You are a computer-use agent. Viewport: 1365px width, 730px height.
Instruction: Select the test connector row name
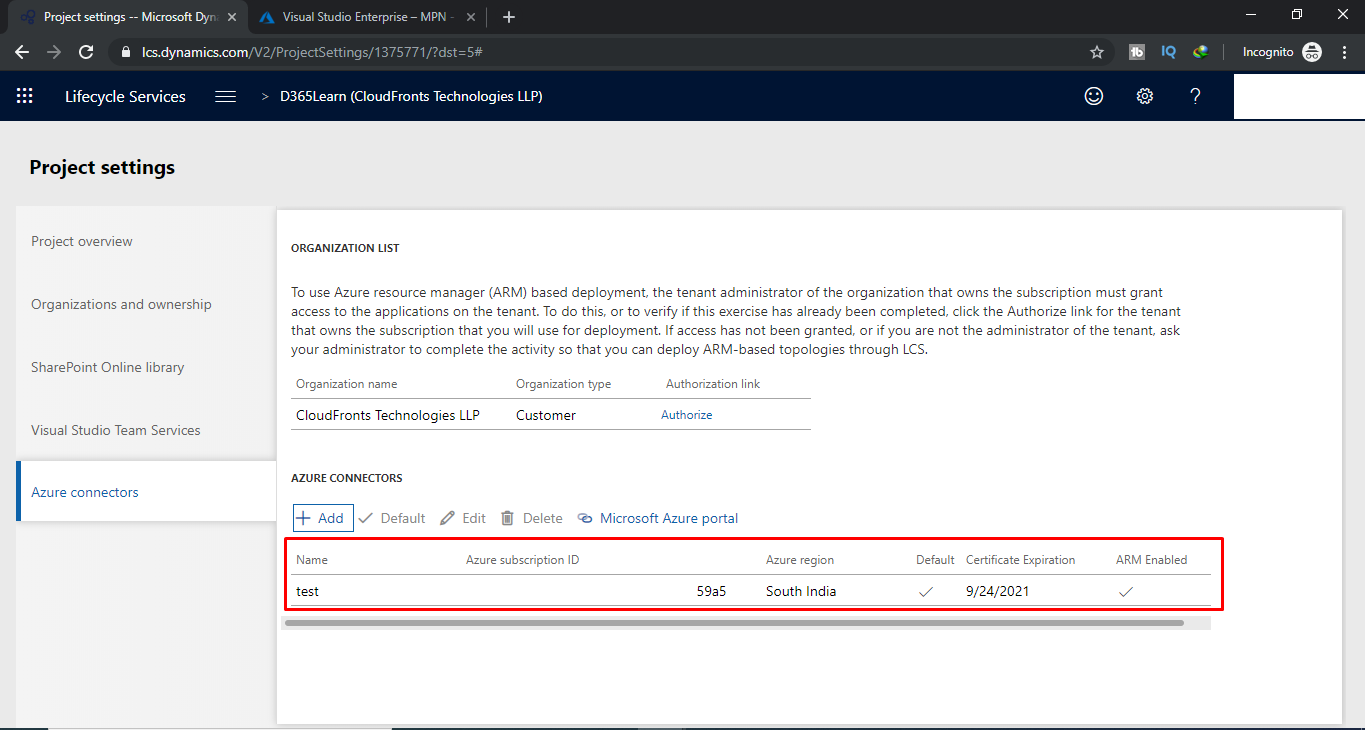tap(307, 591)
